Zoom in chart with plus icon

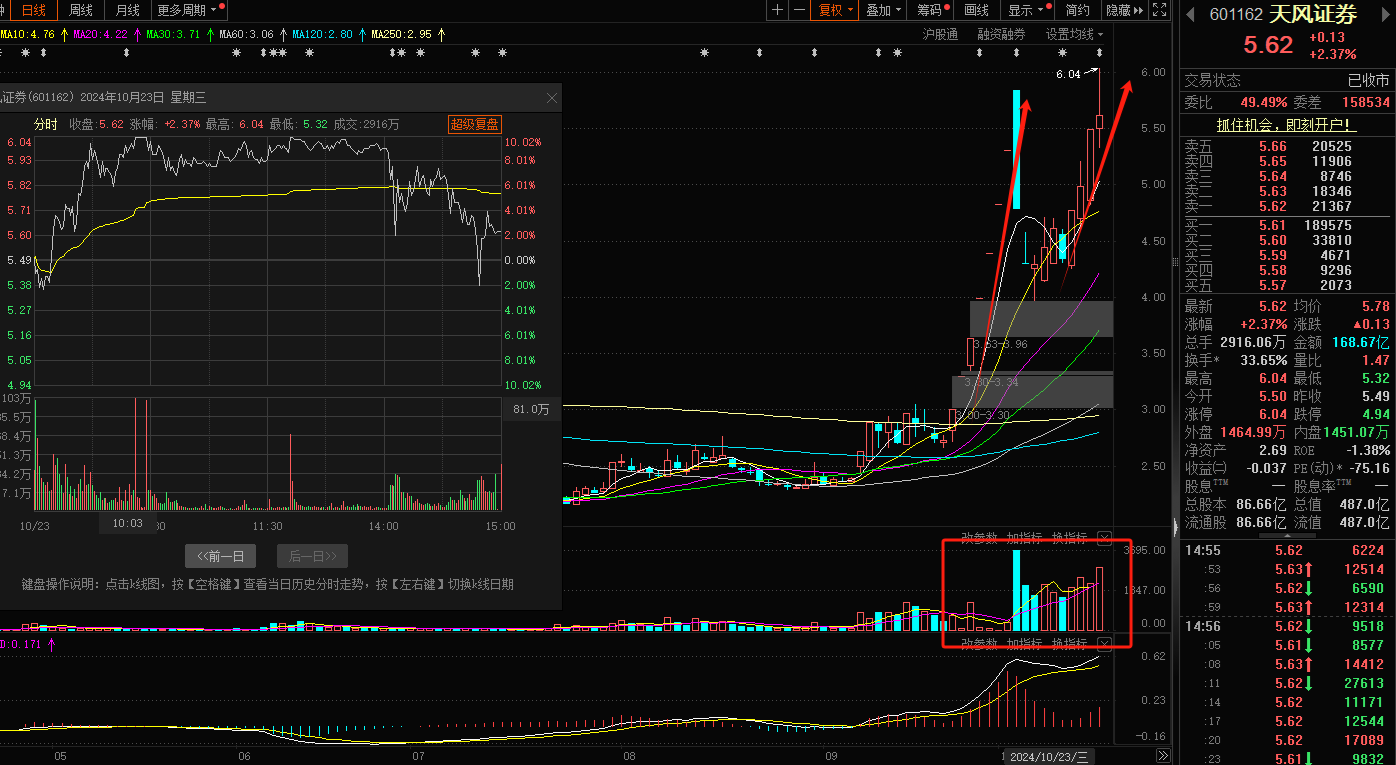[778, 10]
